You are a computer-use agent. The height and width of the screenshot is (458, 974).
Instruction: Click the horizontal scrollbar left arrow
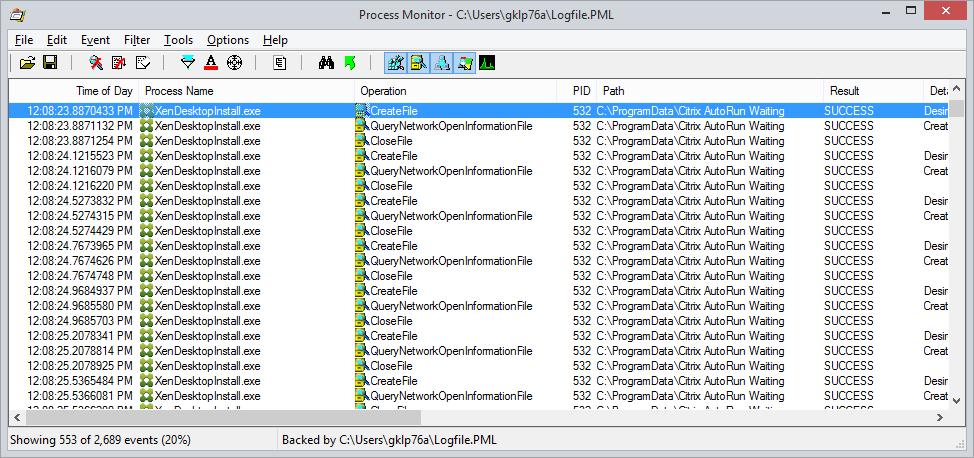click(17, 418)
